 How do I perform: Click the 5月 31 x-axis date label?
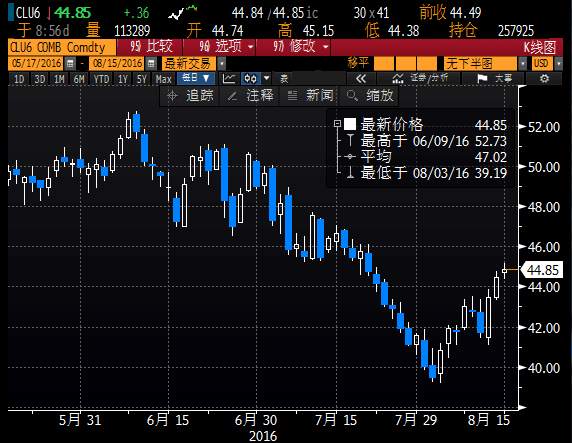click(x=80, y=420)
